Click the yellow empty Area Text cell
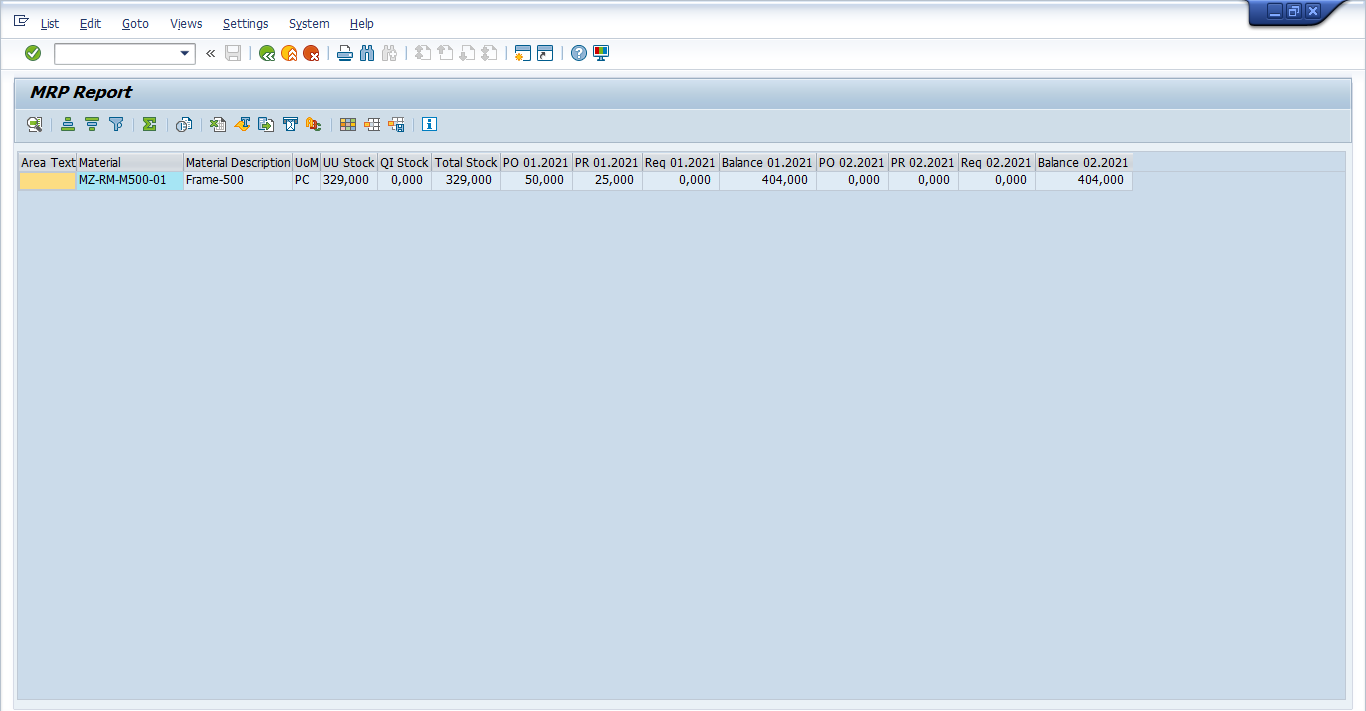Image resolution: width=1366 pixels, height=711 pixels. [48, 180]
